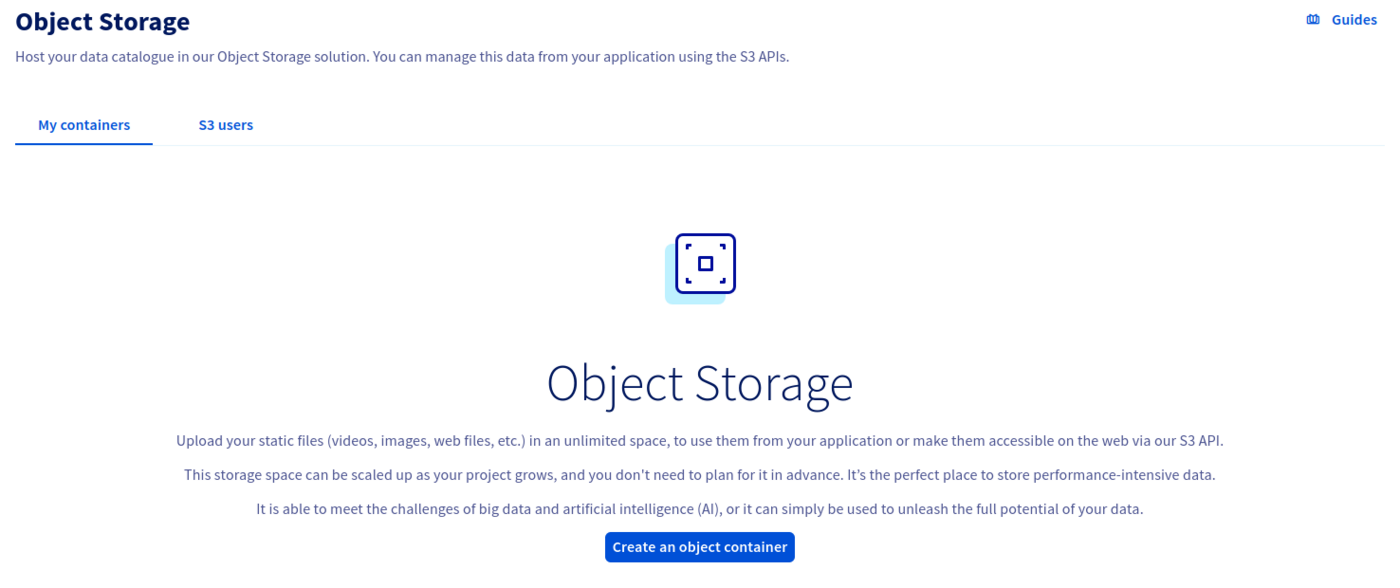Switch to the S3 users tab

(x=225, y=125)
